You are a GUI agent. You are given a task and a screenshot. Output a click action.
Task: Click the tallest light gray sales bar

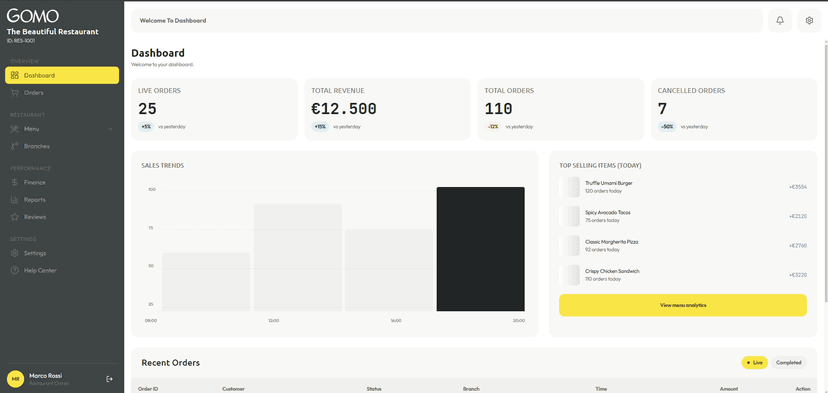tap(298, 257)
